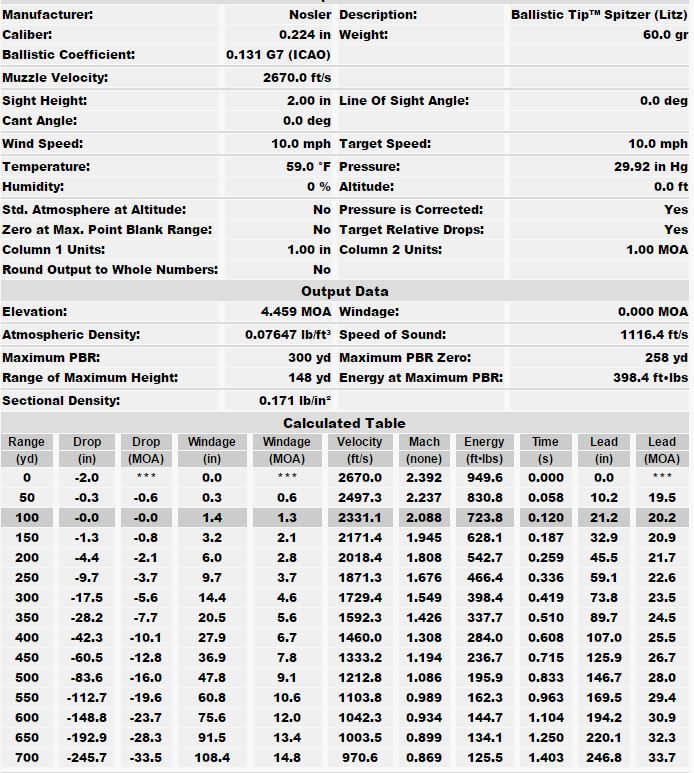Select windage output value 0.000 MOA

pos(653,312)
